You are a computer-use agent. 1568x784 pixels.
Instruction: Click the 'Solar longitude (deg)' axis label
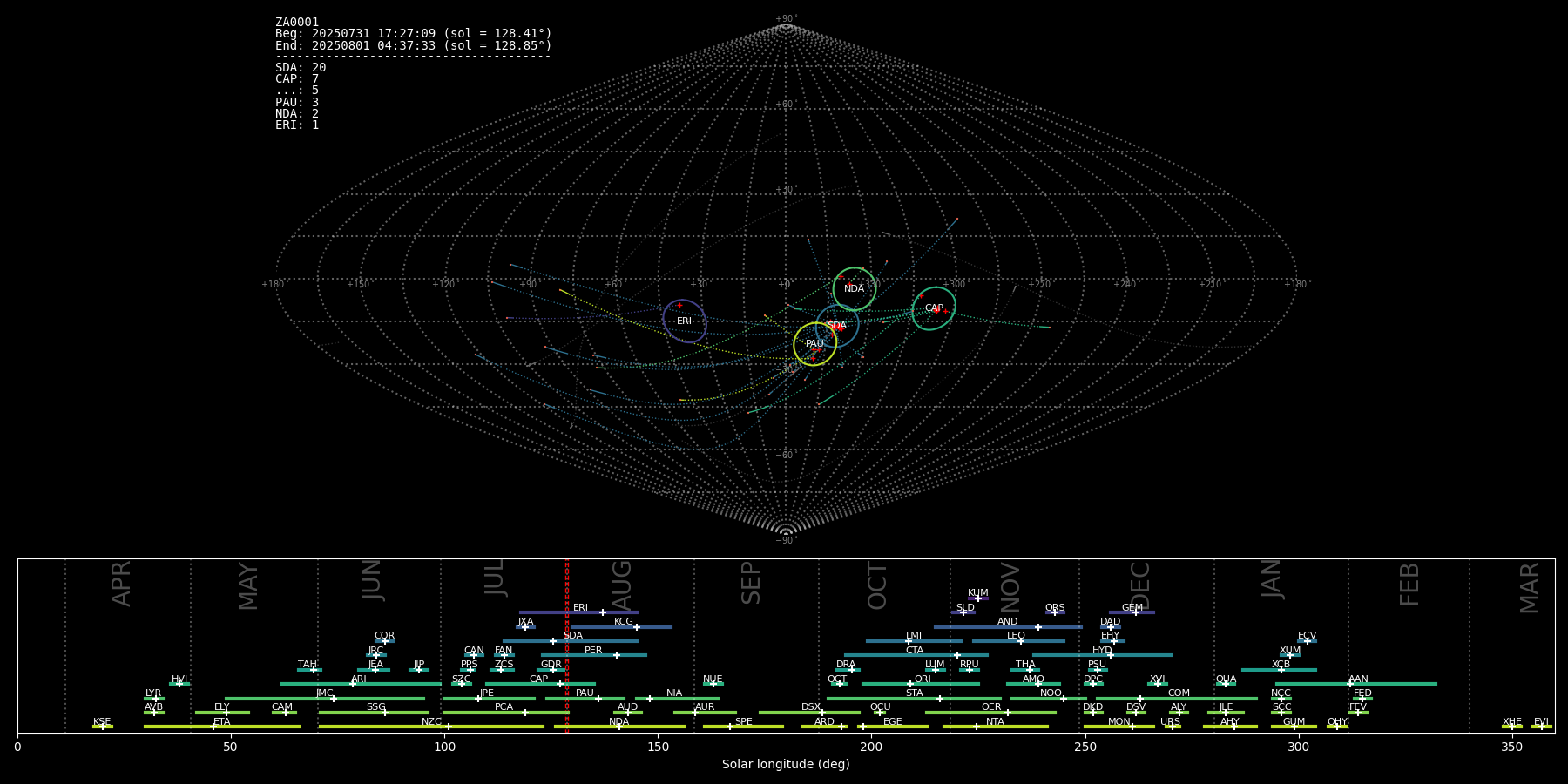click(x=786, y=765)
